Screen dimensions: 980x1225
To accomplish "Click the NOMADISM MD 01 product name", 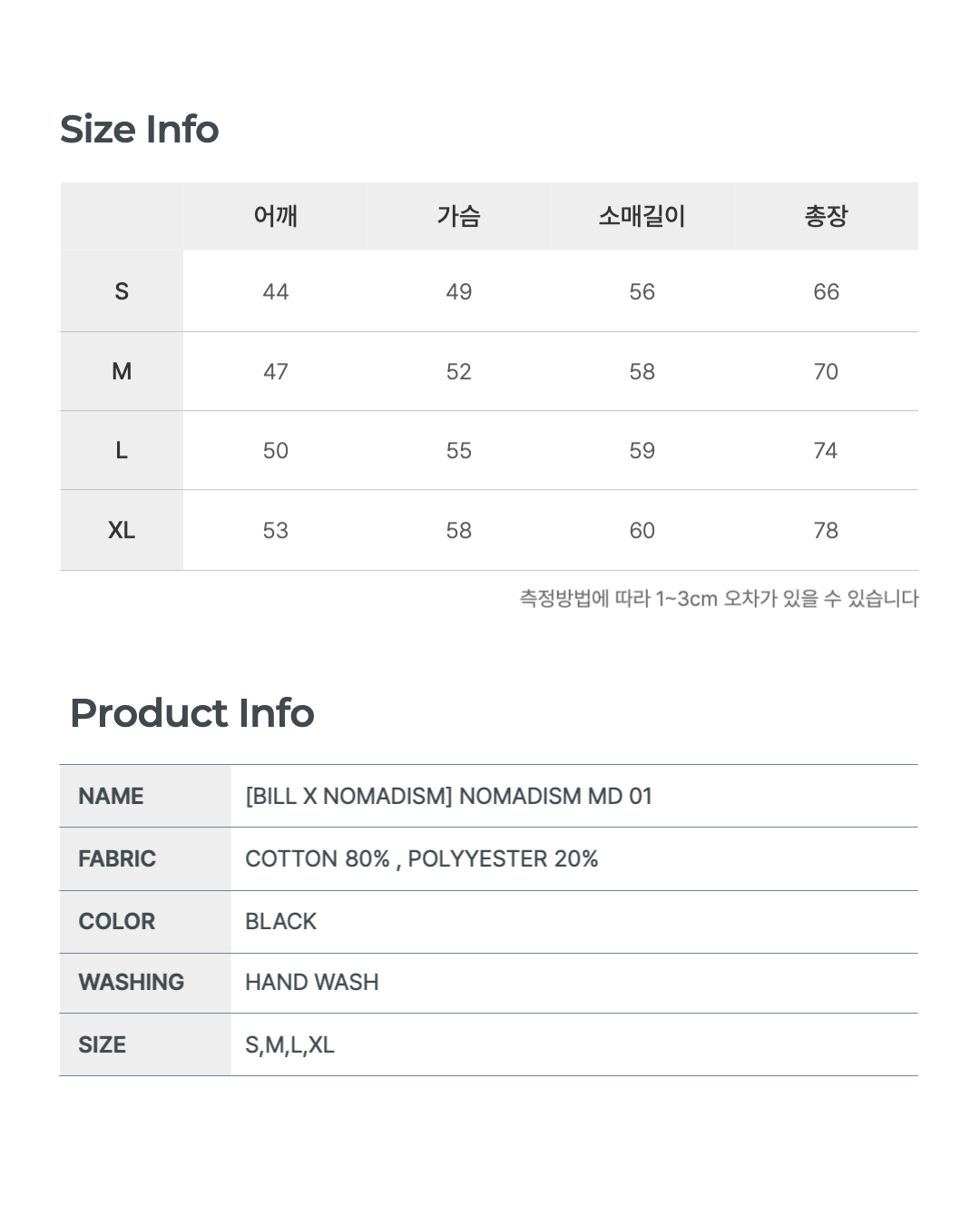I will click(x=449, y=796).
